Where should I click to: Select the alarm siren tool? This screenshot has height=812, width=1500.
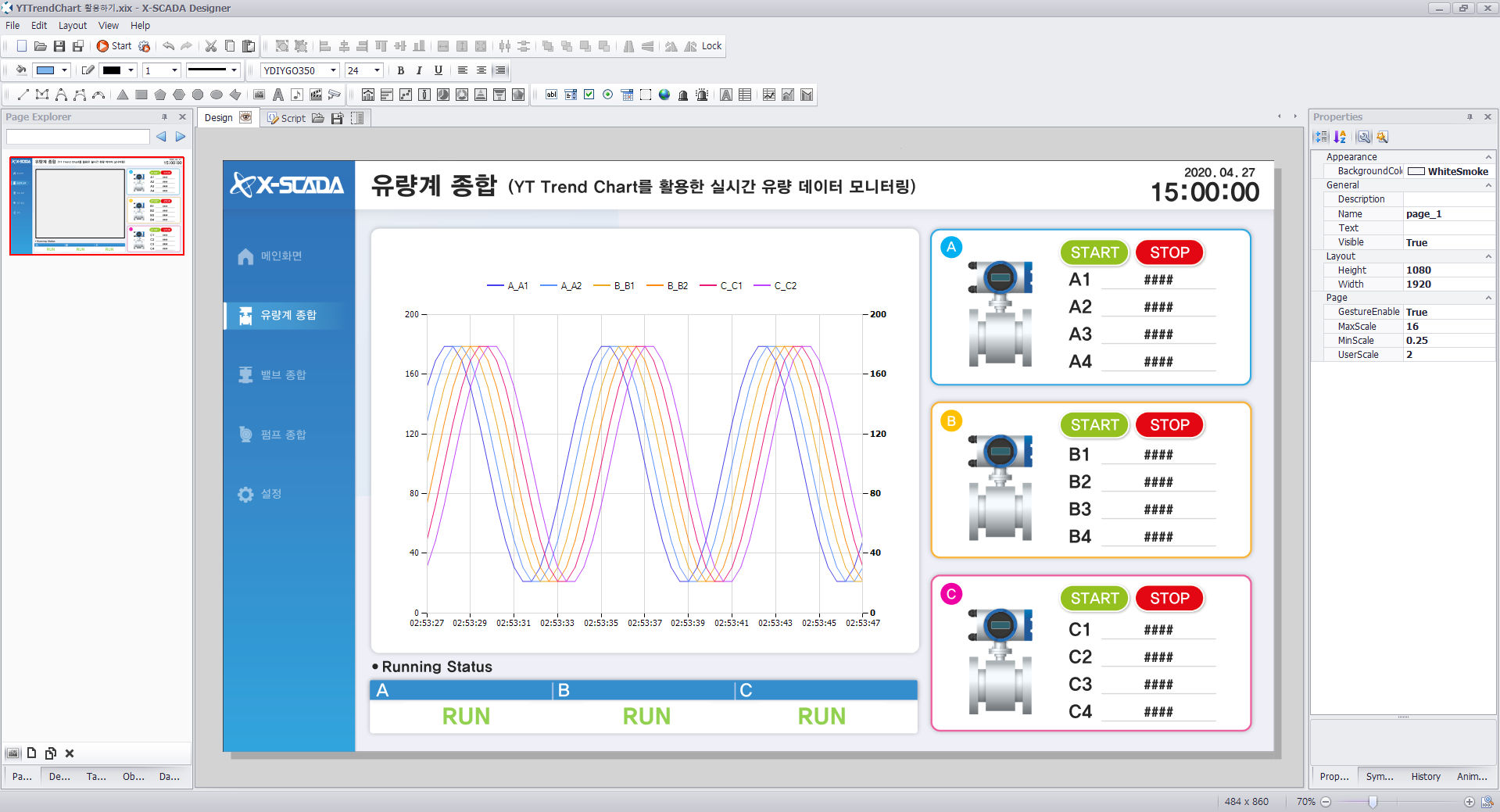pyautogui.click(x=702, y=95)
